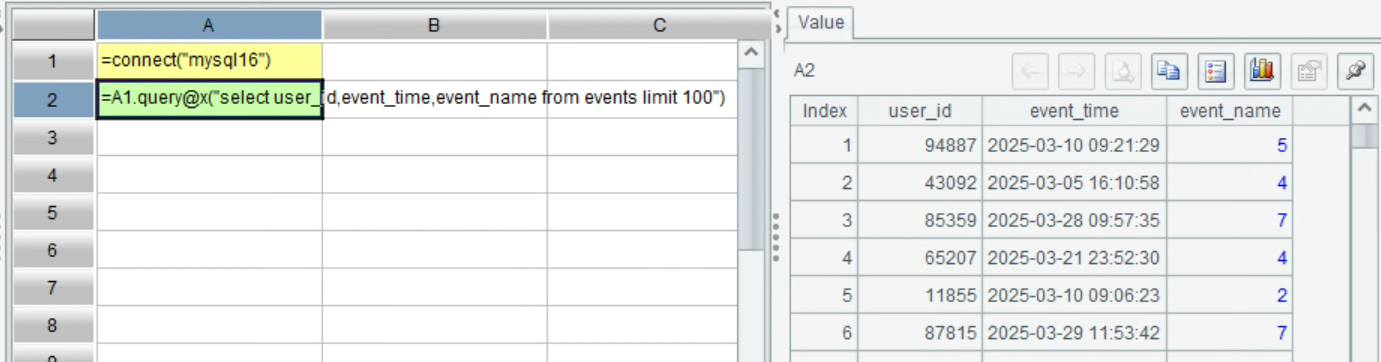The width and height of the screenshot is (1381, 362).
Task: Click empty cell A3
Action: [210, 137]
